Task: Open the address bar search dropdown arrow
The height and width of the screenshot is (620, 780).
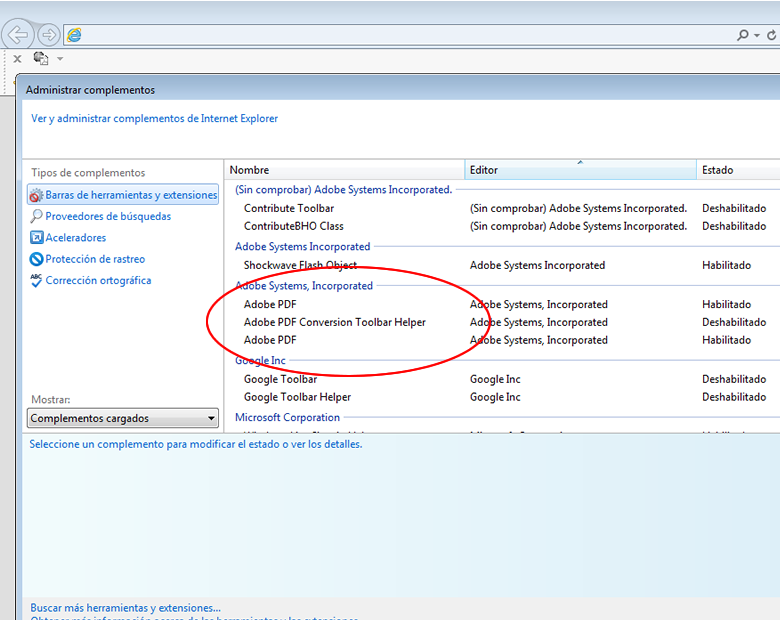Action: [x=756, y=35]
